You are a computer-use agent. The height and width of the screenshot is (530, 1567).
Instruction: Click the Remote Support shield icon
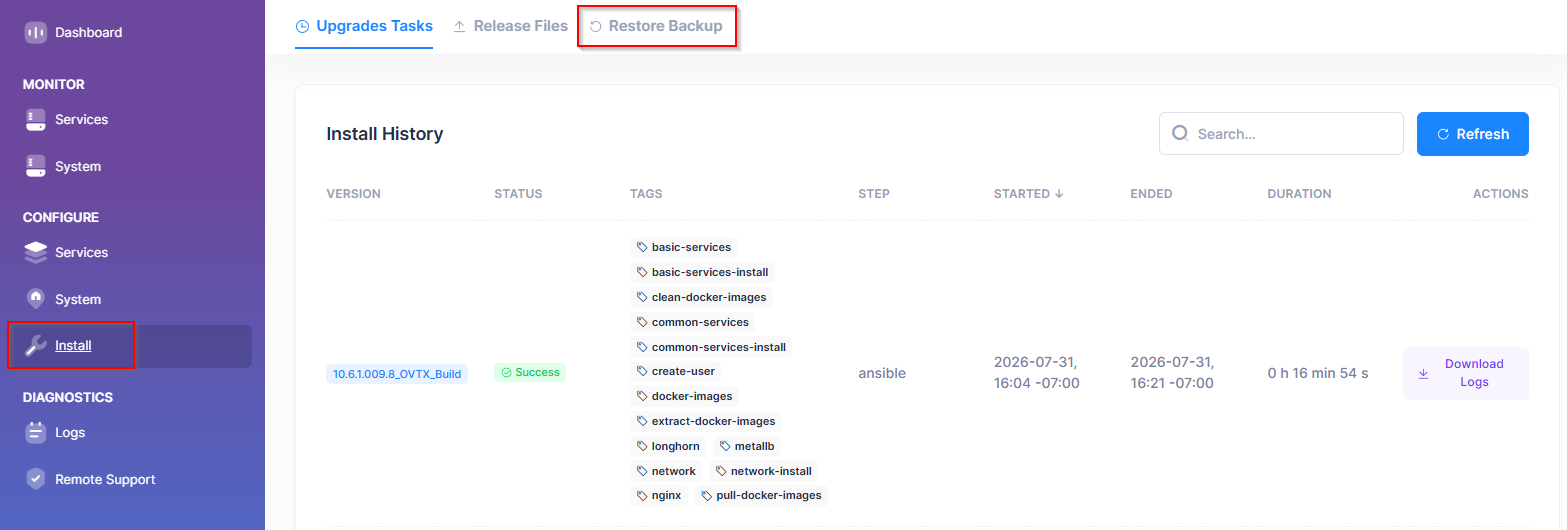[x=35, y=479]
